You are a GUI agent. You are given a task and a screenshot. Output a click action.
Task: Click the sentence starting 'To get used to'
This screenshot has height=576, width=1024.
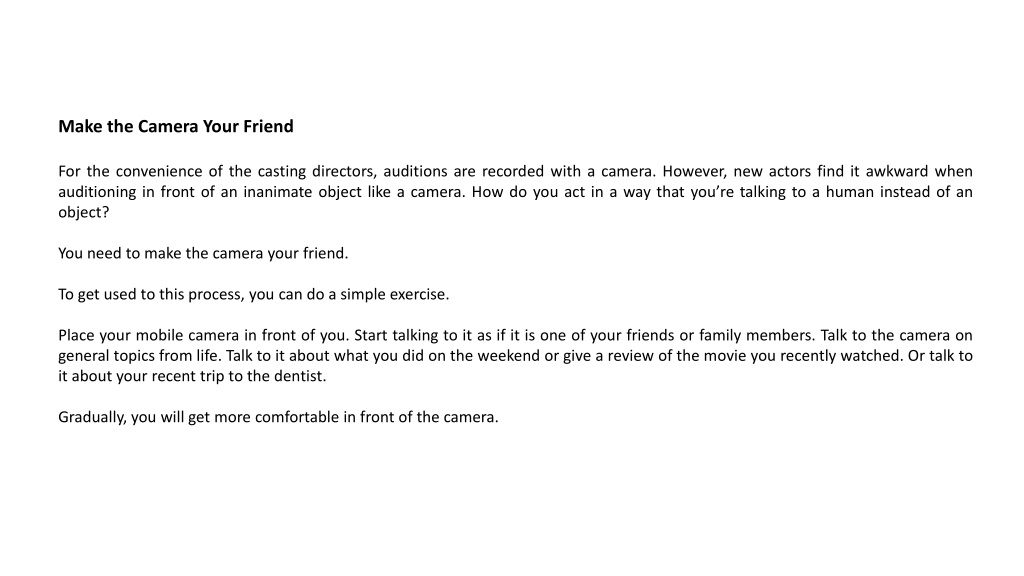click(x=253, y=295)
